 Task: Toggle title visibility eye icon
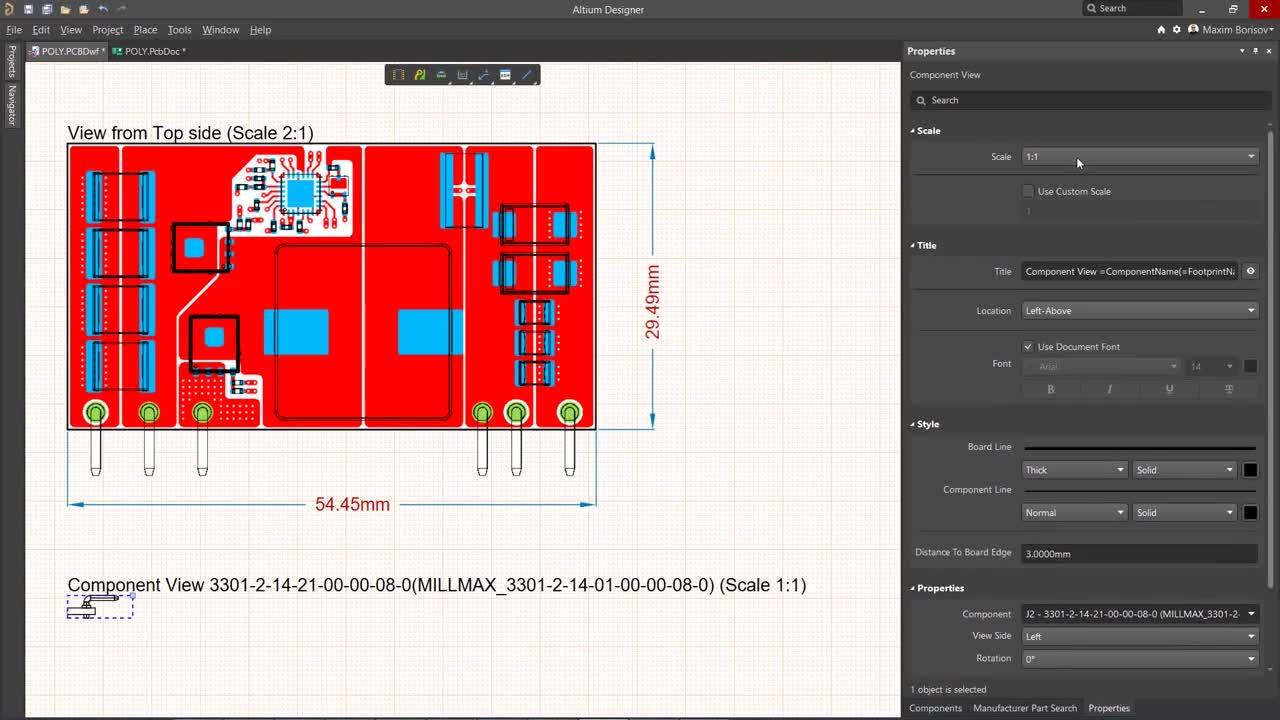(x=1250, y=271)
